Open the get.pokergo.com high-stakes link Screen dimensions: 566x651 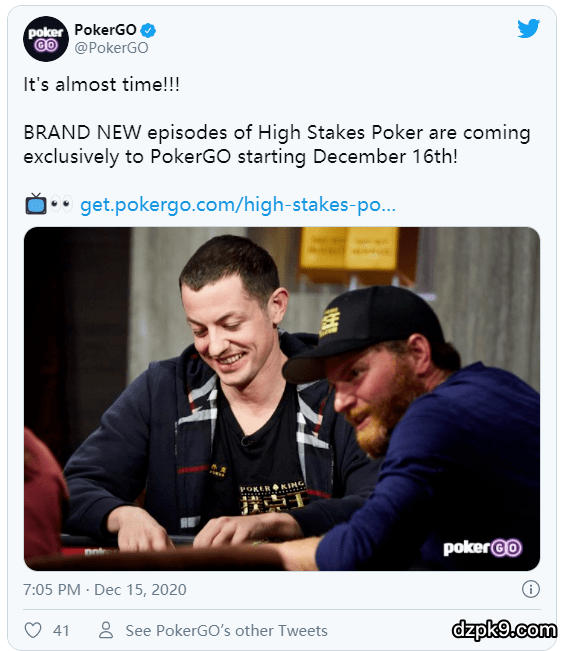coord(238,205)
